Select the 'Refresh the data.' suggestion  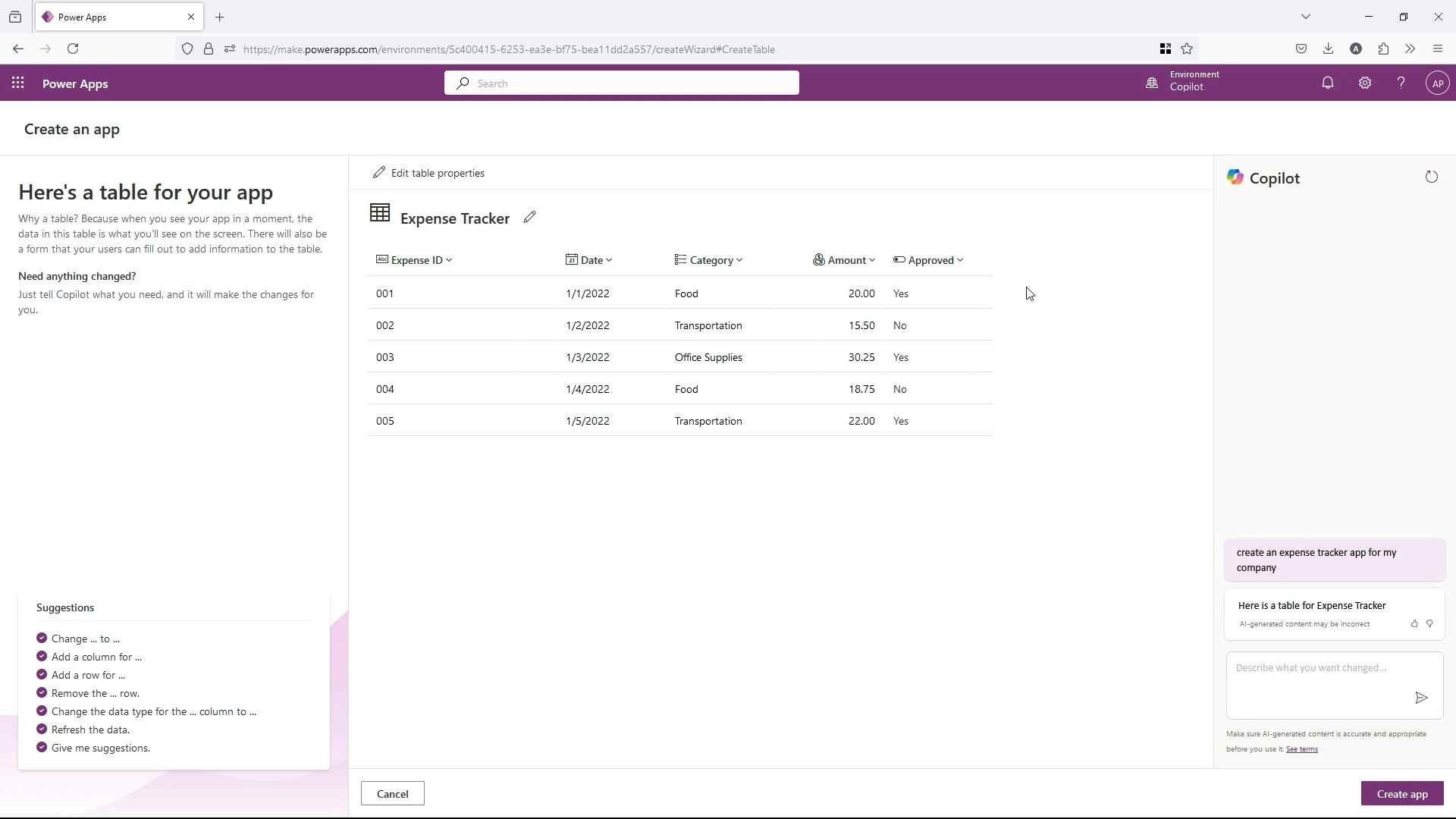coord(90,730)
